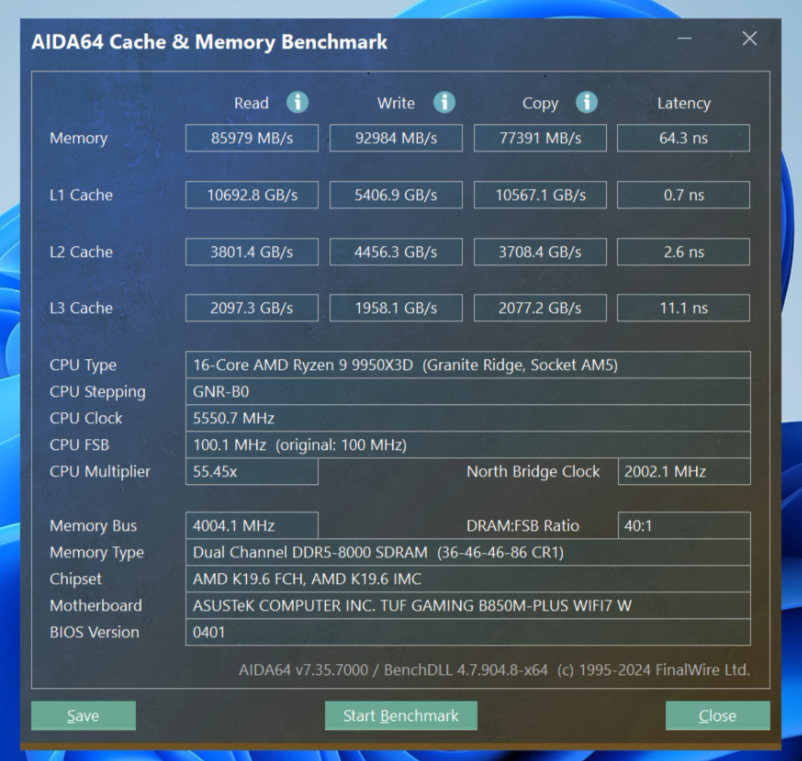Click the Read info icon

(x=297, y=103)
